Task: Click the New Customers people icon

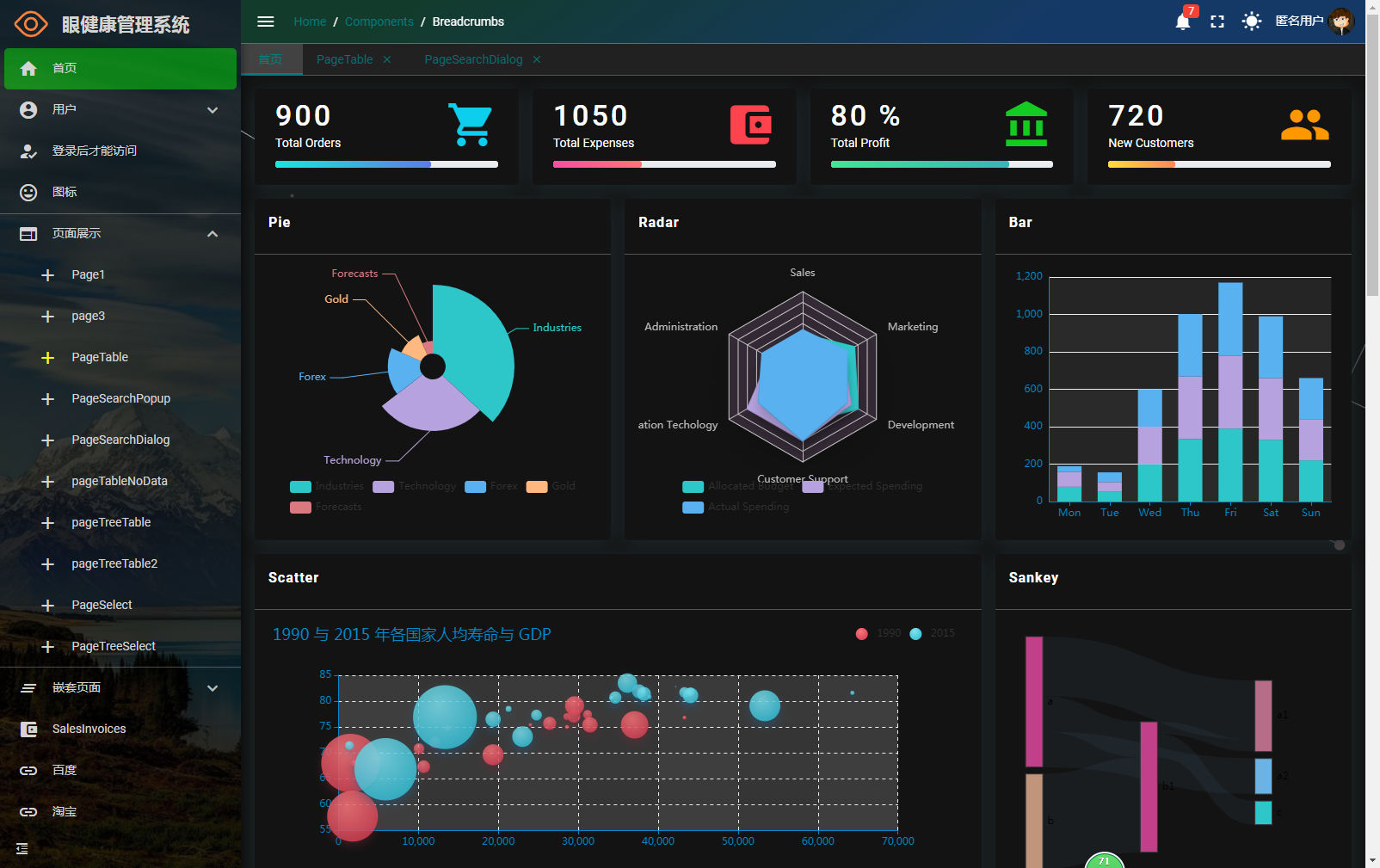Action: pyautogui.click(x=1305, y=125)
